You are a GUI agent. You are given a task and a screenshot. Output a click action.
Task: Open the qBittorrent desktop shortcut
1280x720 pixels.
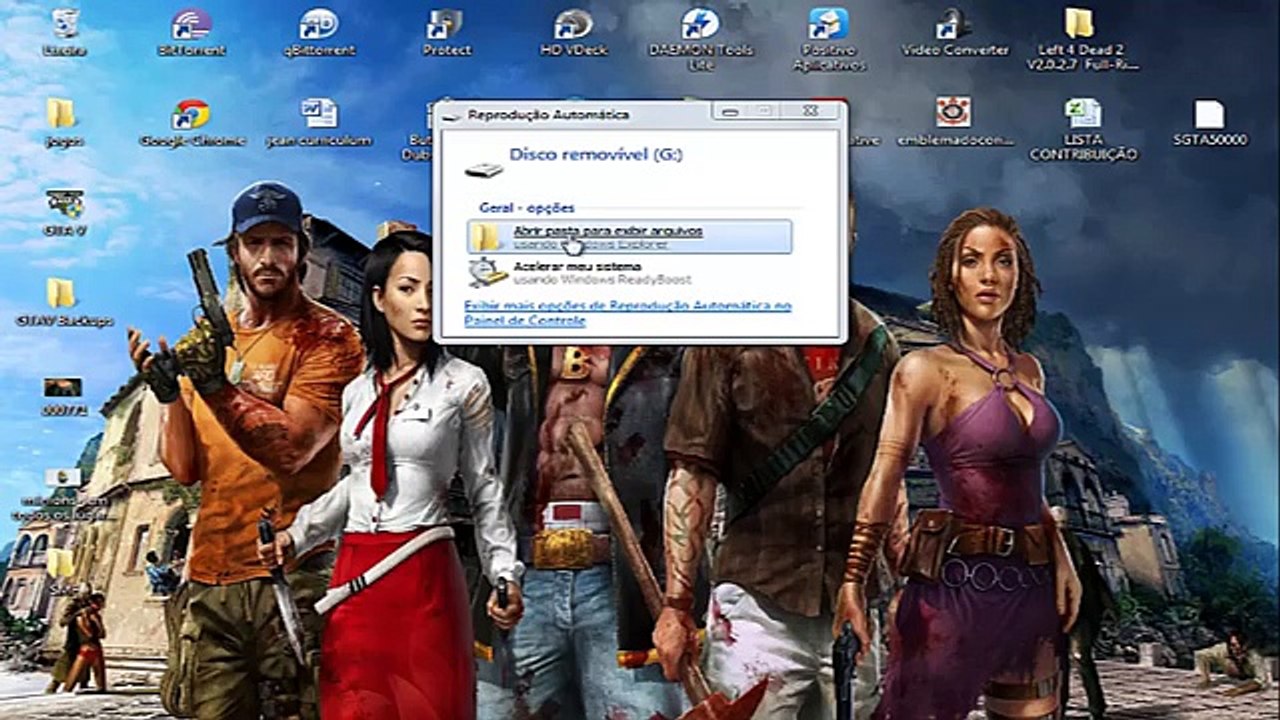tap(319, 31)
